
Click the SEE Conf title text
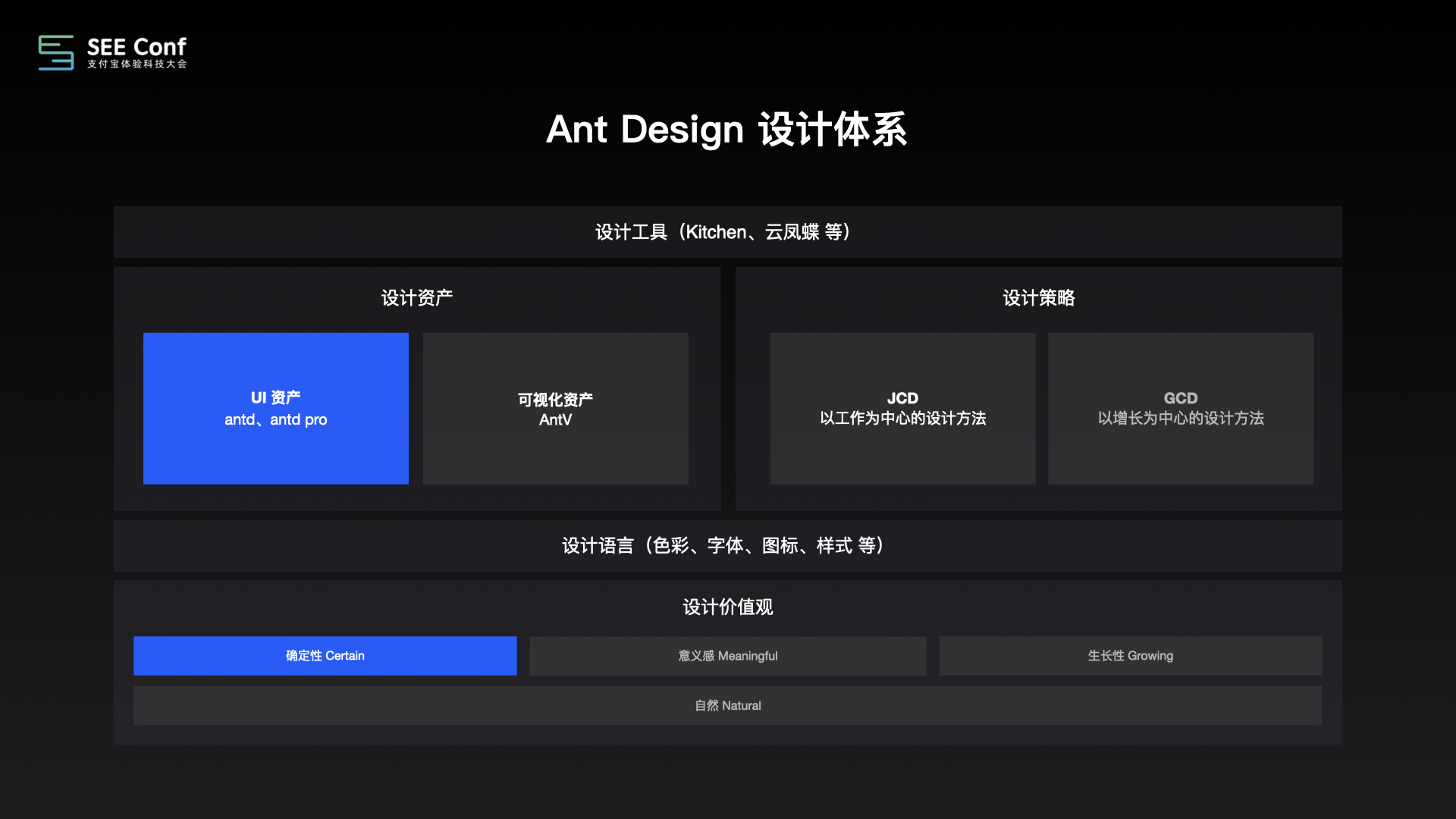click(136, 47)
